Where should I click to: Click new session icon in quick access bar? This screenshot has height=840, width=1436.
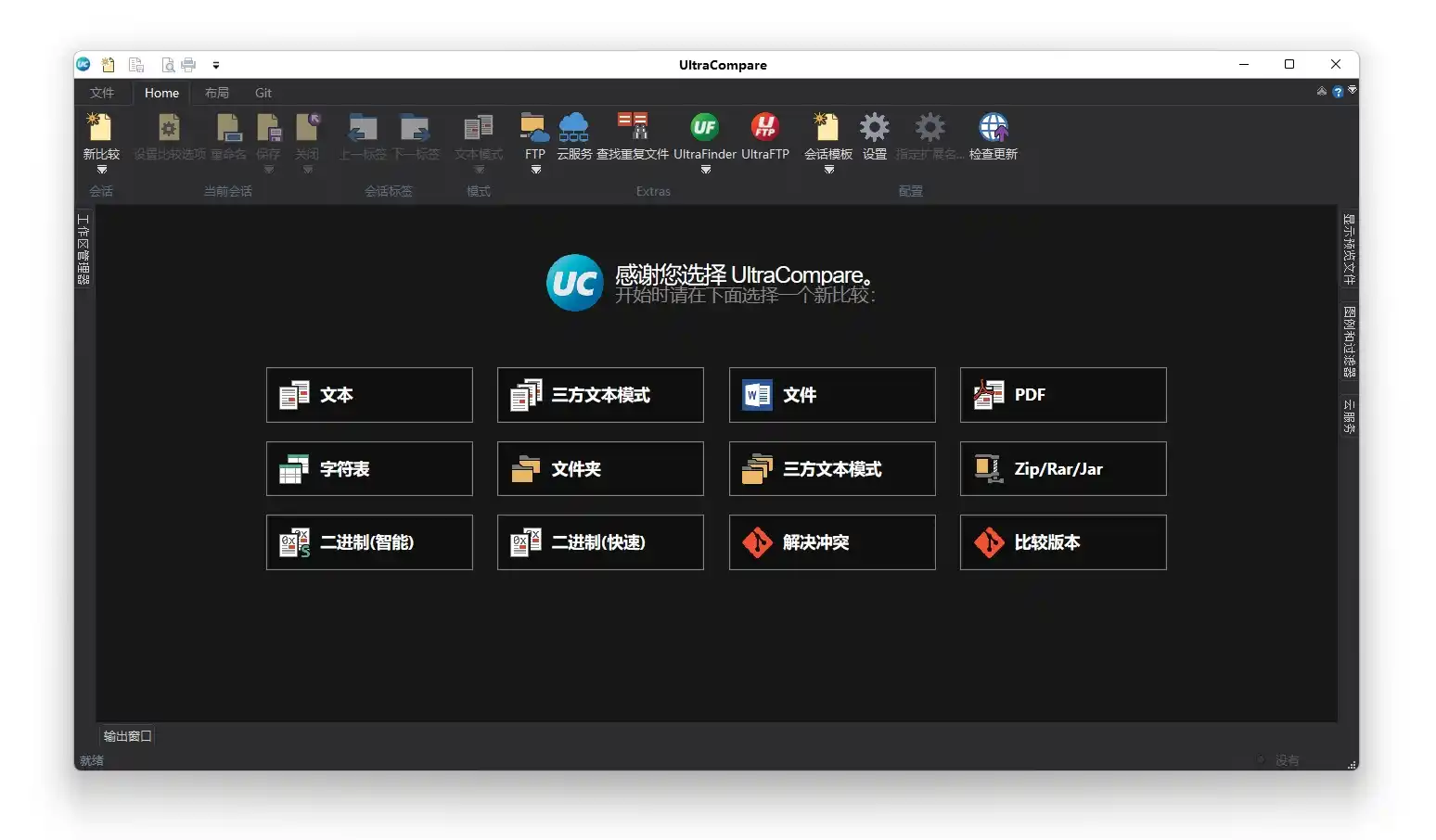coord(109,65)
